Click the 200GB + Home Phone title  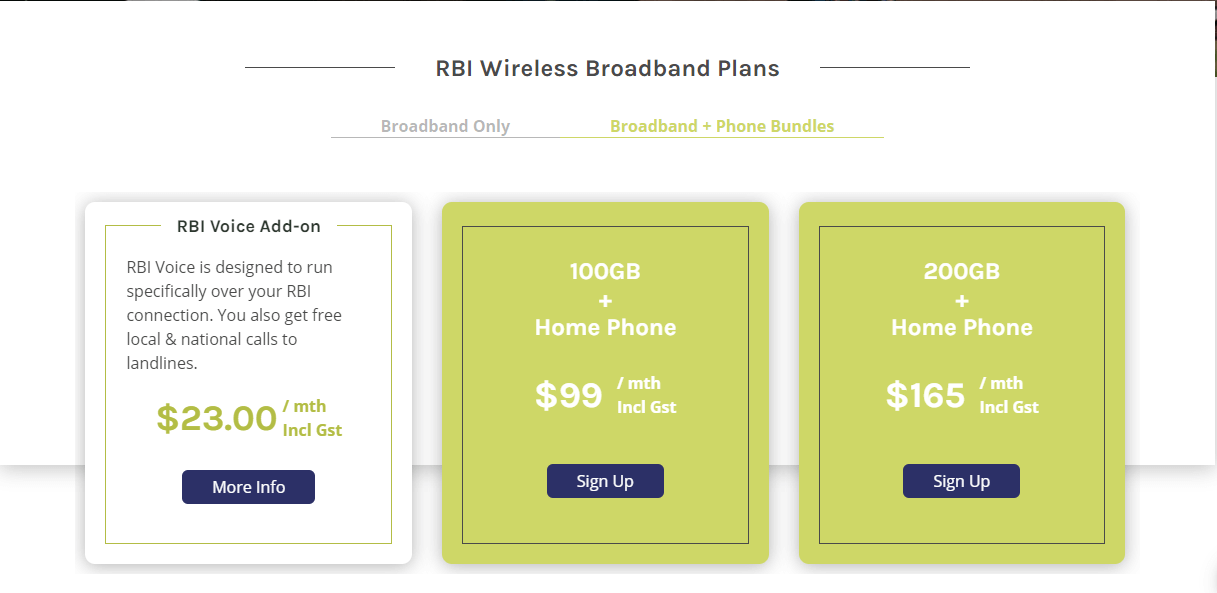pyautogui.click(x=961, y=299)
